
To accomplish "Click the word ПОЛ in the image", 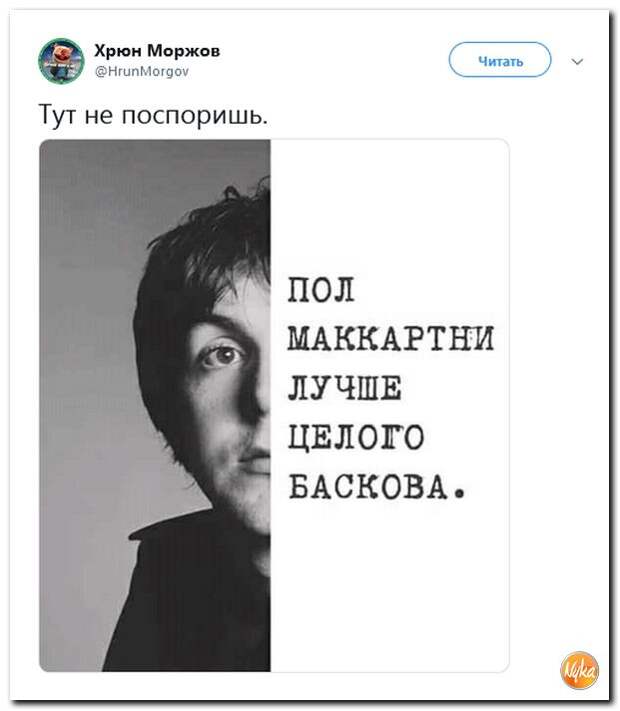I will coord(321,290).
